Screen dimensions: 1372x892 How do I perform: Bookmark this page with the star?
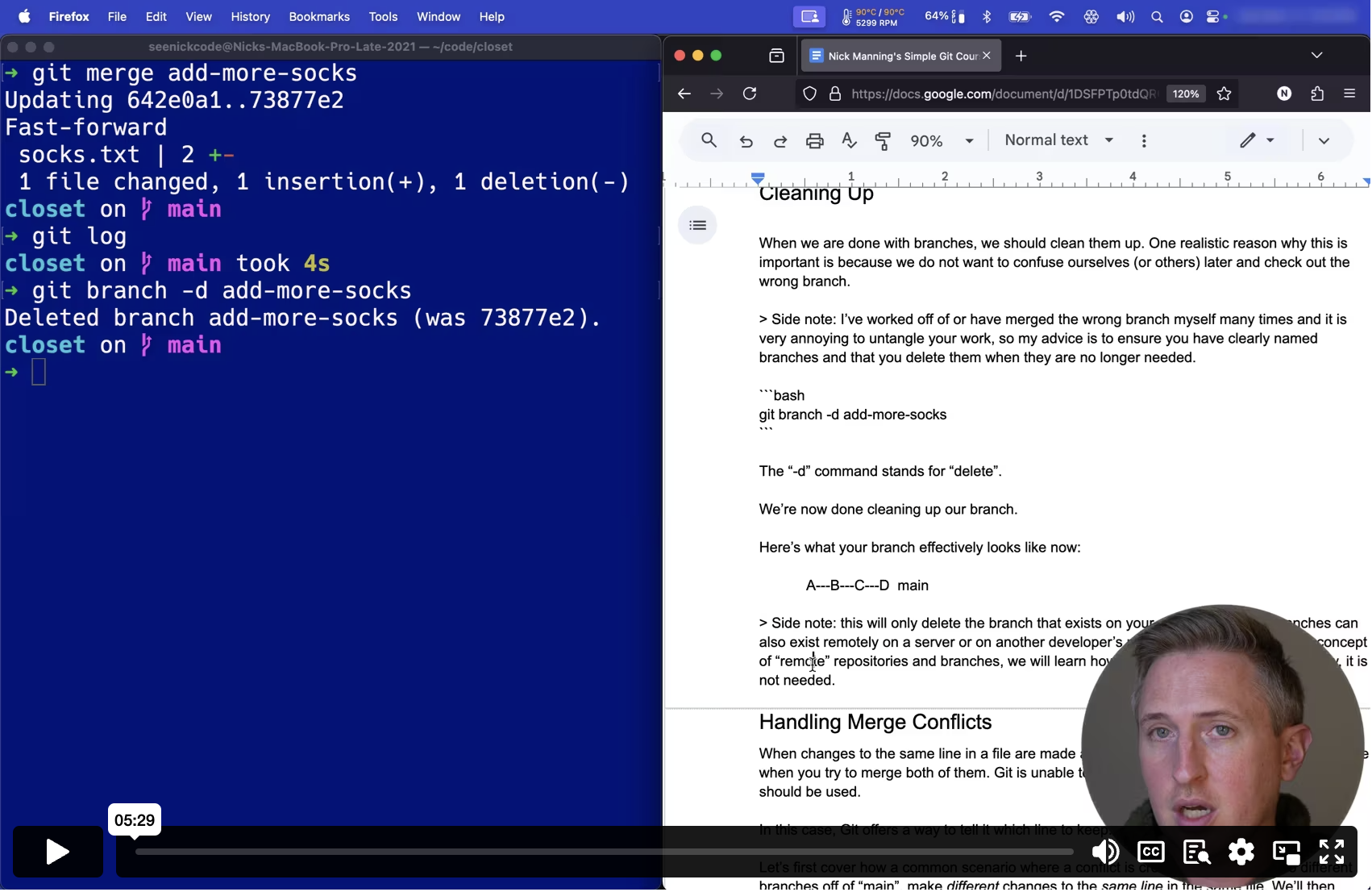pyautogui.click(x=1224, y=94)
